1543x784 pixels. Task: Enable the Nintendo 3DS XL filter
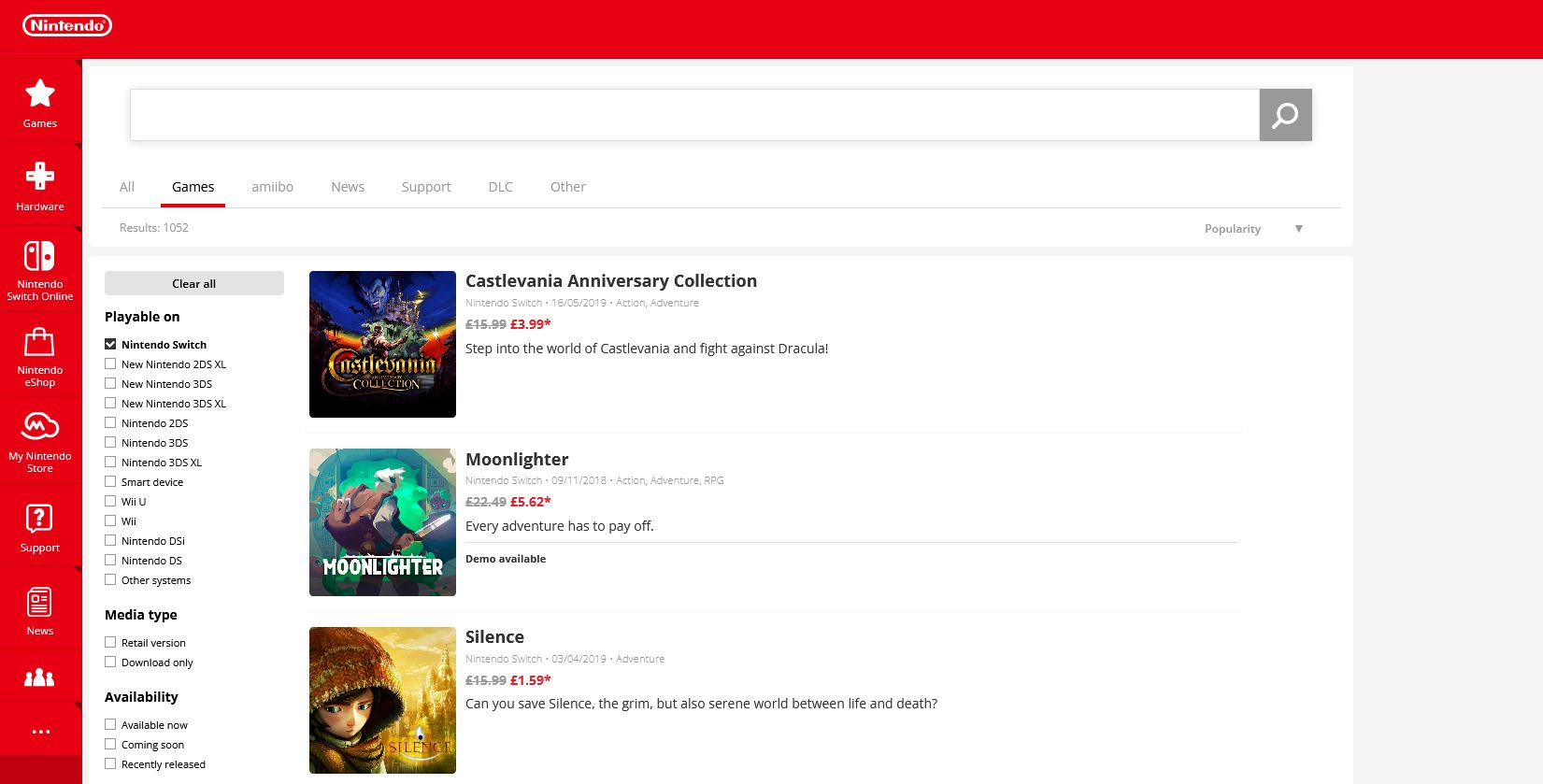pos(110,462)
